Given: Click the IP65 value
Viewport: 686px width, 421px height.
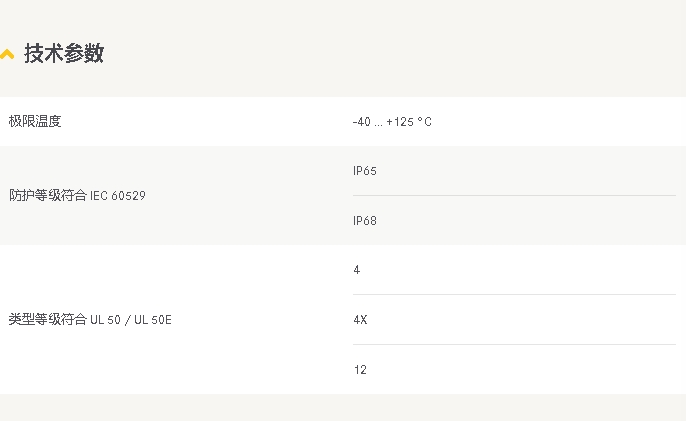Looking at the screenshot, I should [365, 171].
